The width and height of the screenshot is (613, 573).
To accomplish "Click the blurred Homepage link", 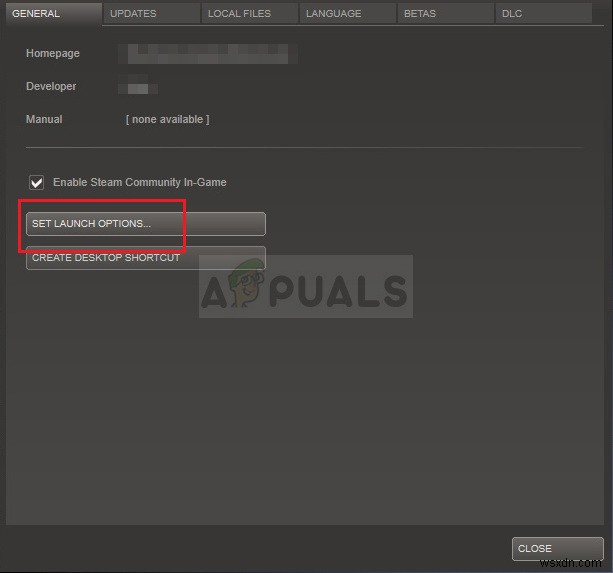I will pos(208,54).
